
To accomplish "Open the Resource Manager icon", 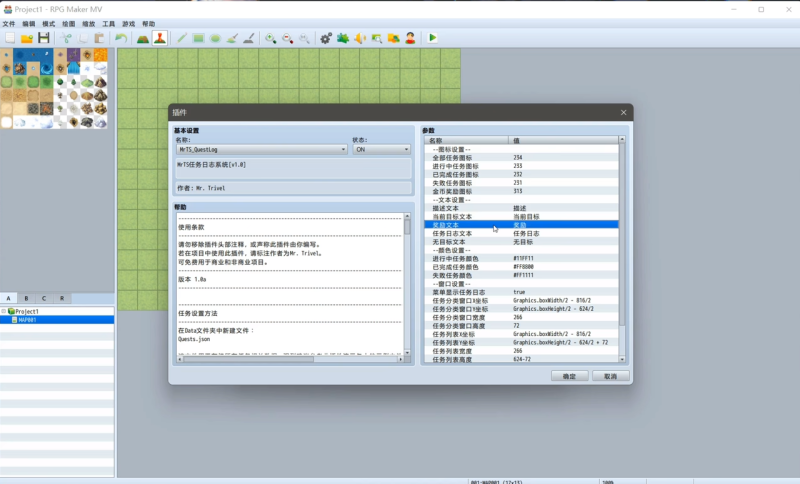I will click(393, 38).
